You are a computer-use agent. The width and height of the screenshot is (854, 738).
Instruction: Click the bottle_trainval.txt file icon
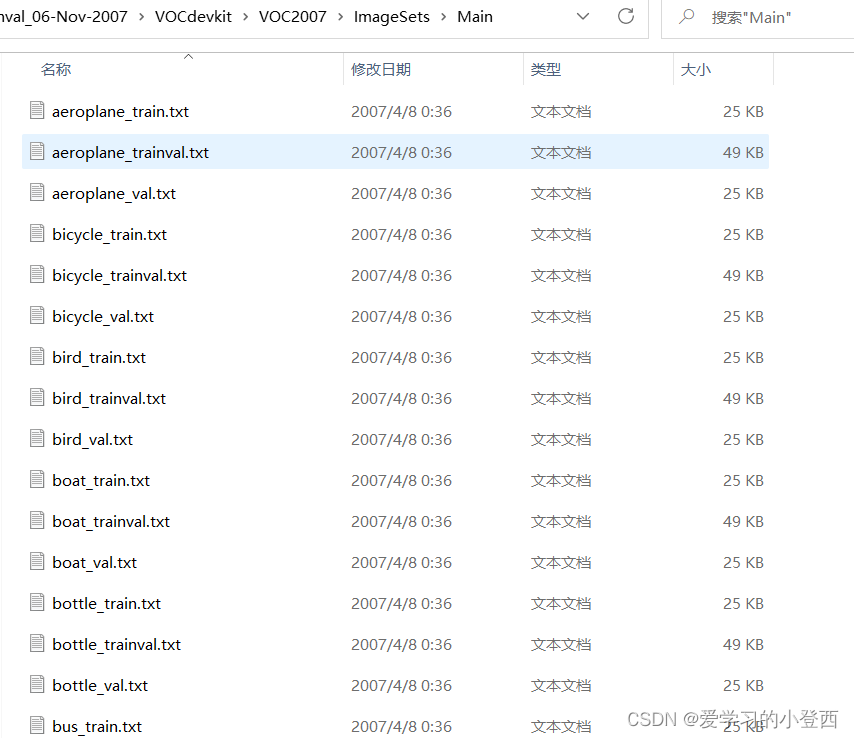coord(37,643)
